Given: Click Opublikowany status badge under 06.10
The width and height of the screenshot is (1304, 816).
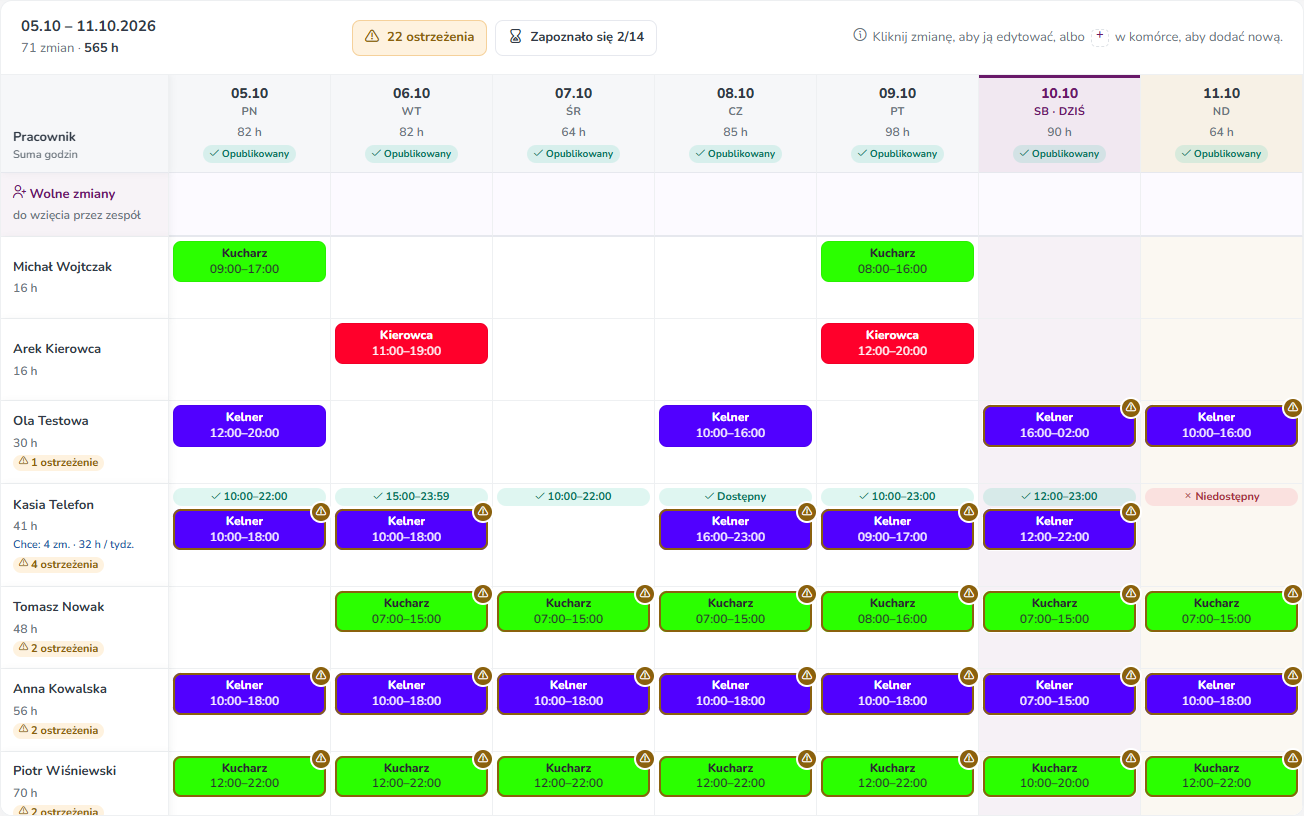Looking at the screenshot, I should click(412, 154).
